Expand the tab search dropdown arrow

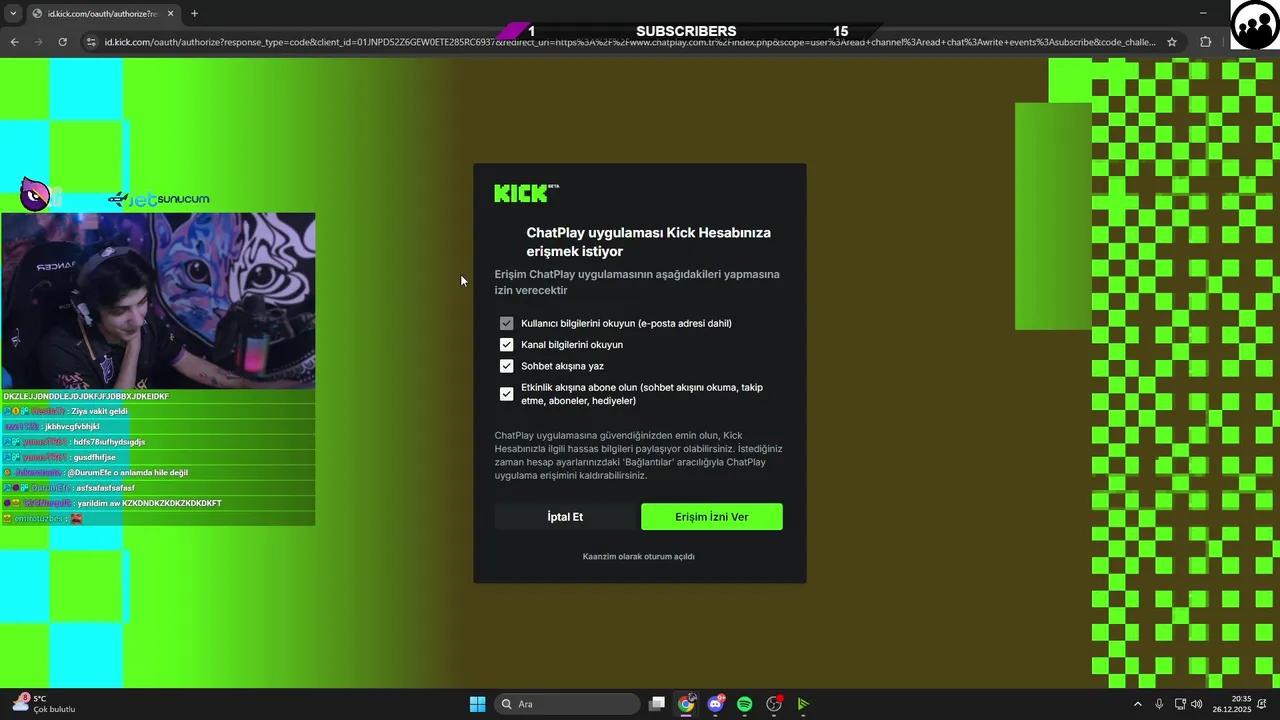(13, 14)
